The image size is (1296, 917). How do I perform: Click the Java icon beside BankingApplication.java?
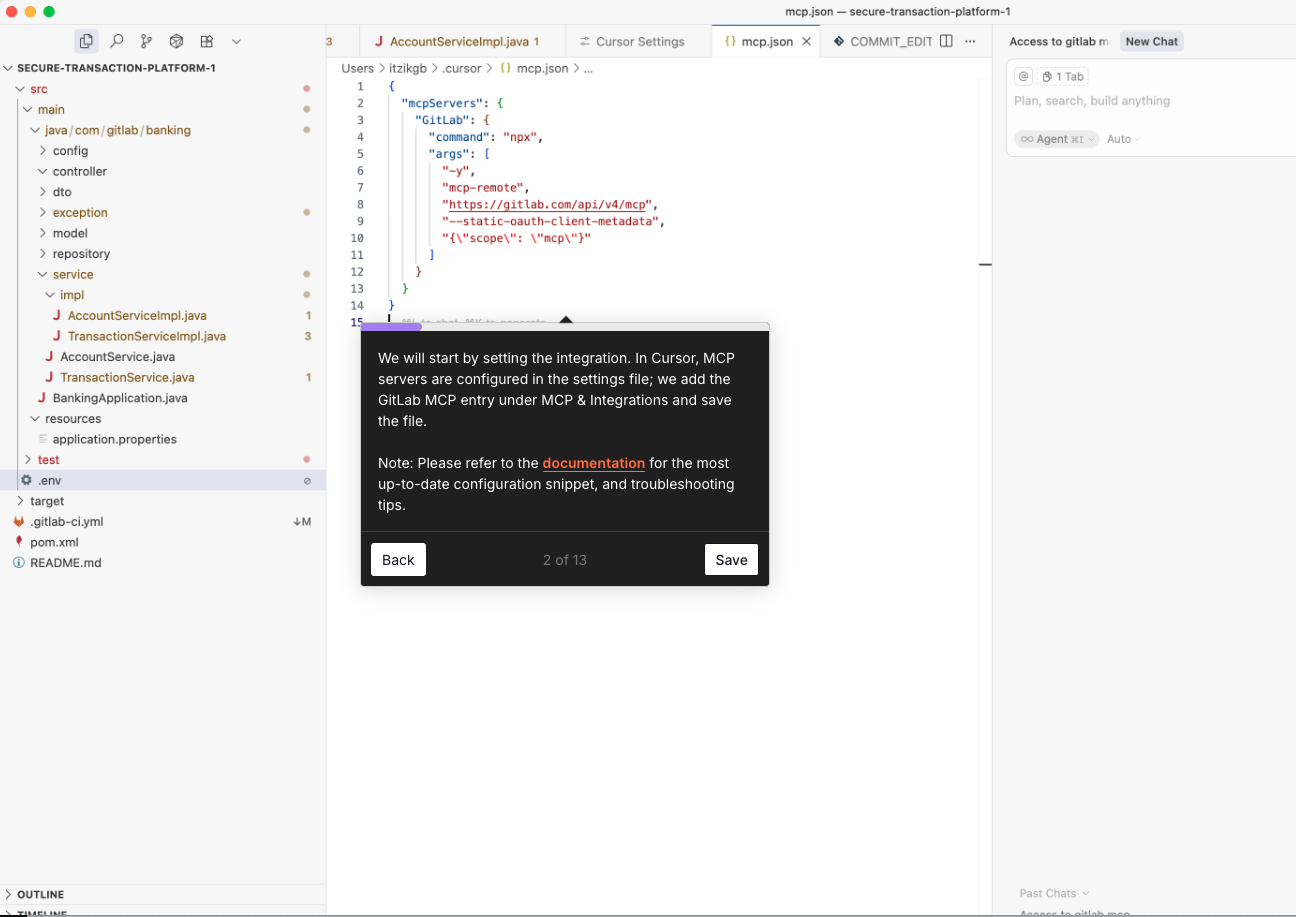point(41,398)
